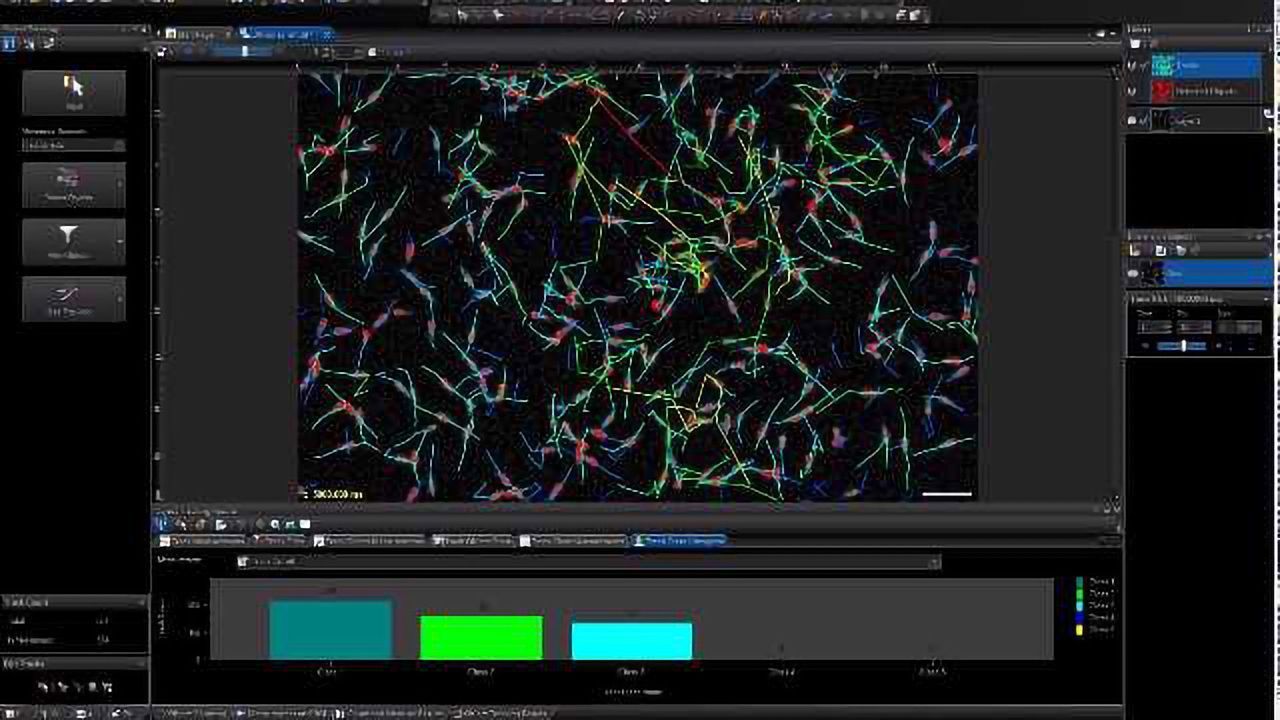Open the measurement dropdown above the histogram
The height and width of the screenshot is (720, 1280).
pos(589,562)
